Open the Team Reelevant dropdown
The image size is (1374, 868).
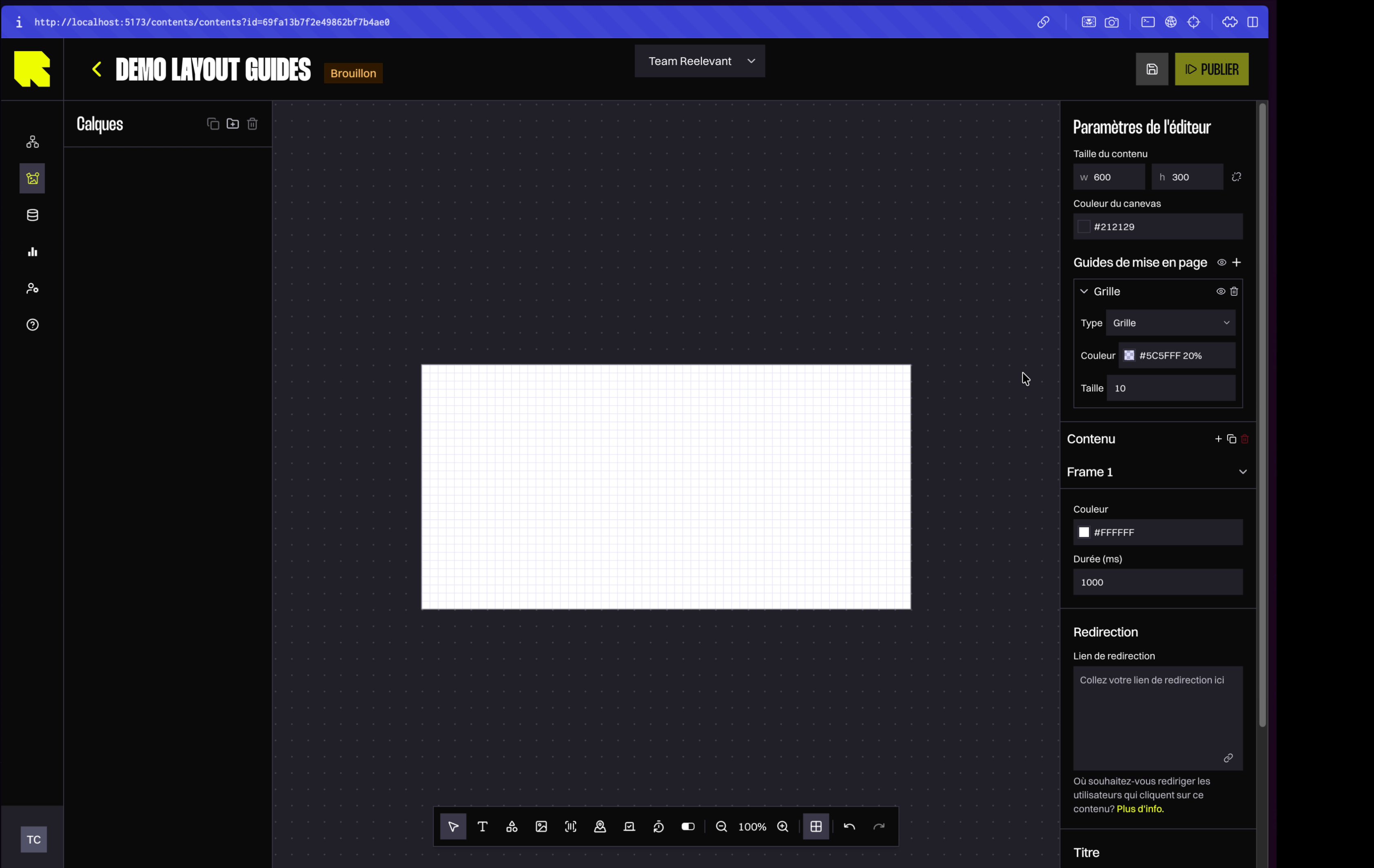(700, 61)
